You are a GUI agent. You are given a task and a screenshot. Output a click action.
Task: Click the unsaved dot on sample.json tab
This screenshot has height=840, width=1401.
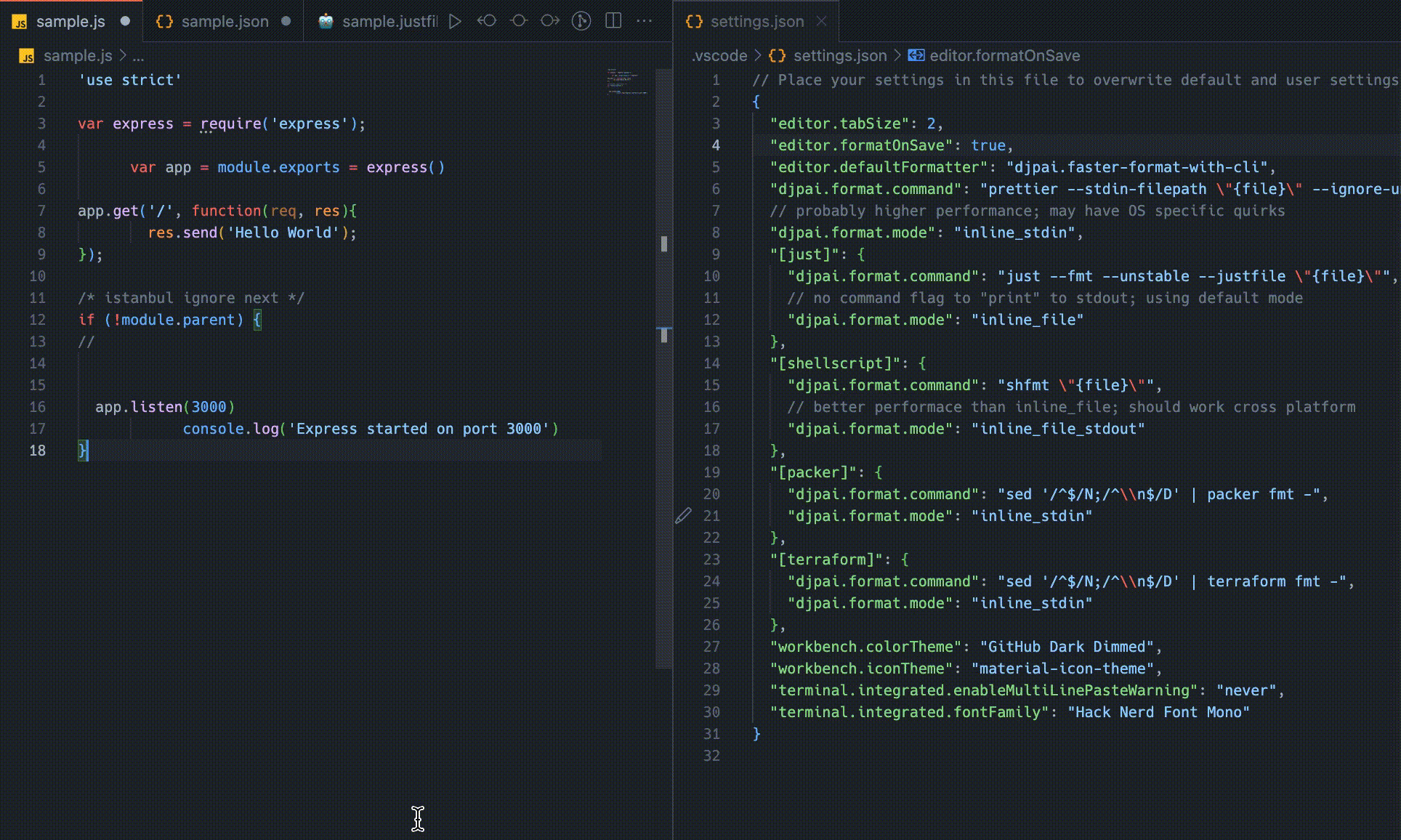(286, 21)
